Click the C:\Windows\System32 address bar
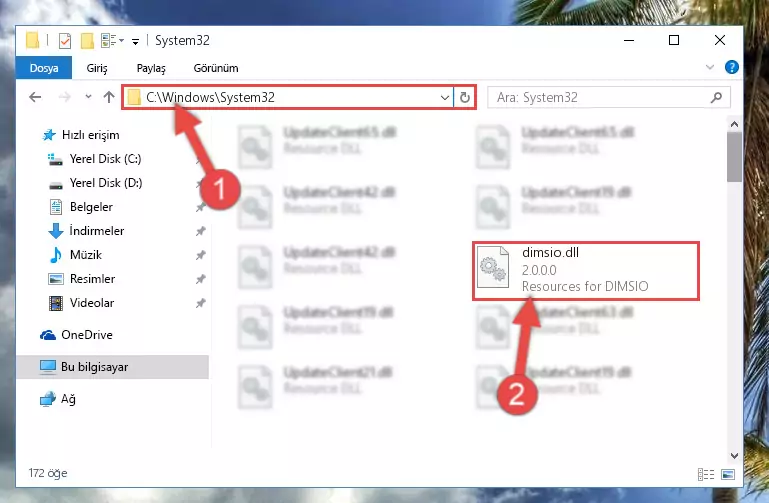The image size is (769, 503). pos(288,97)
